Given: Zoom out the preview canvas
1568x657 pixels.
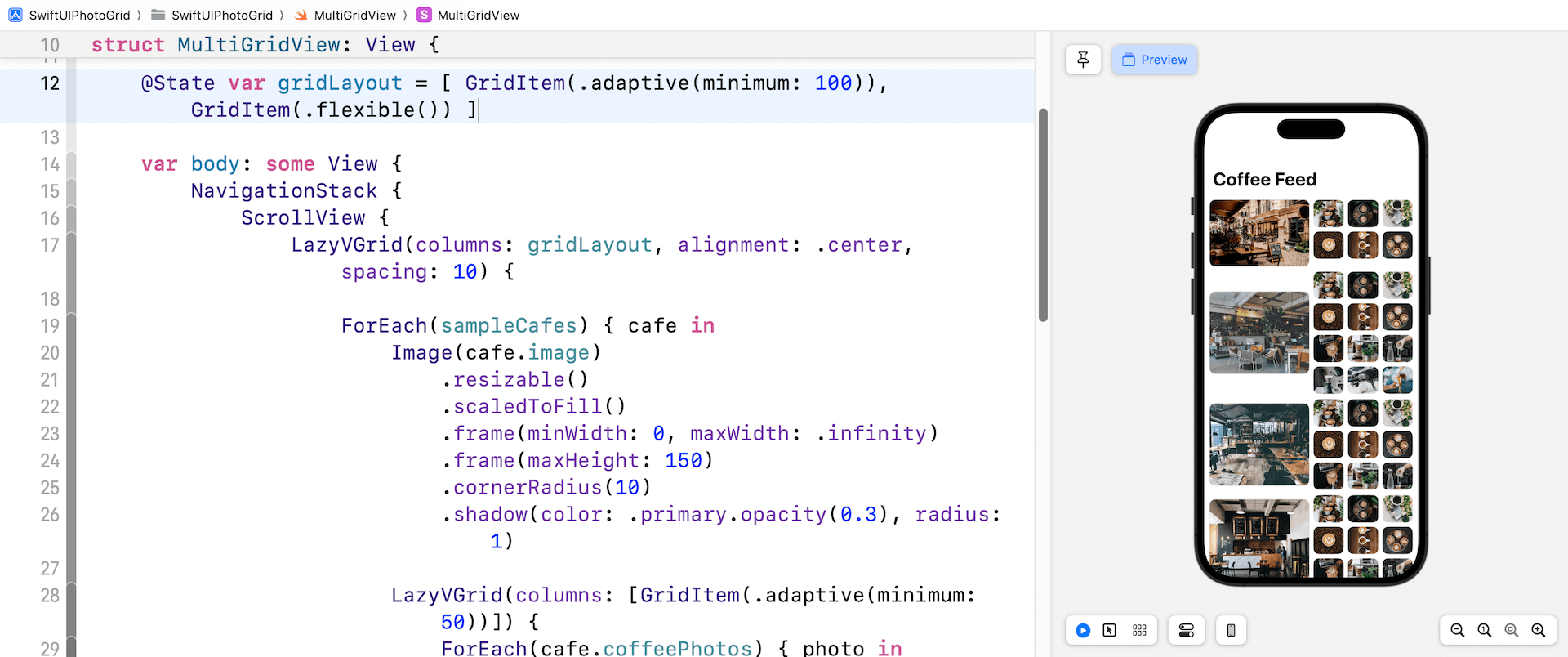Looking at the screenshot, I should point(1457,630).
